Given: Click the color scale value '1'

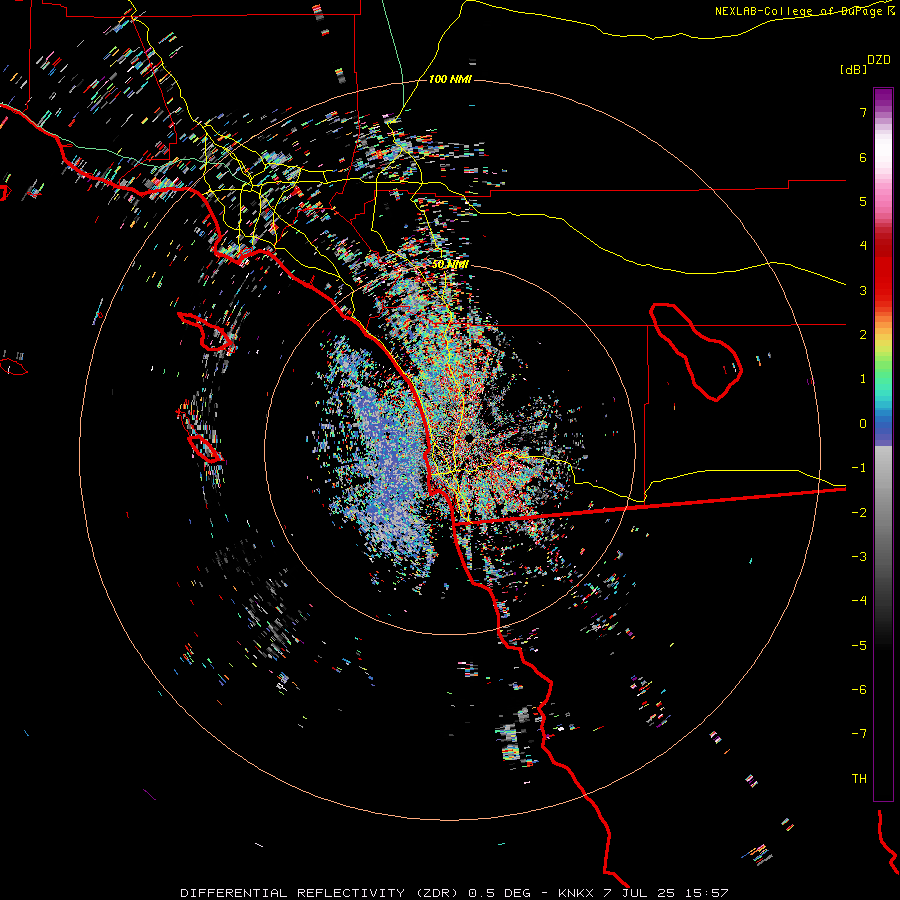Looking at the screenshot, I should pyautogui.click(x=863, y=379).
